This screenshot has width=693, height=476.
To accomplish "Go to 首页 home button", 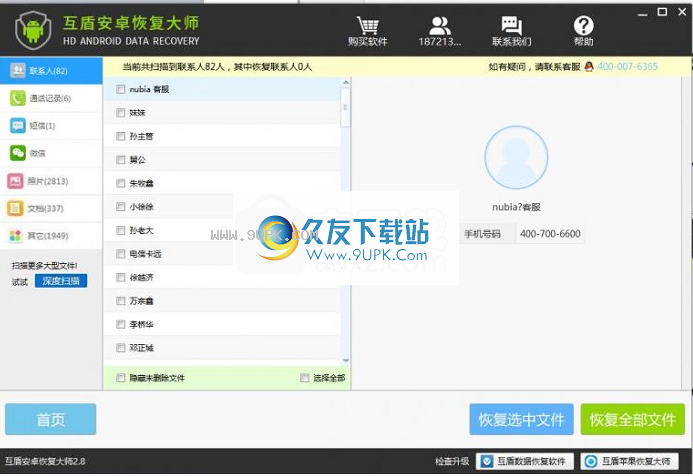I will (50, 419).
